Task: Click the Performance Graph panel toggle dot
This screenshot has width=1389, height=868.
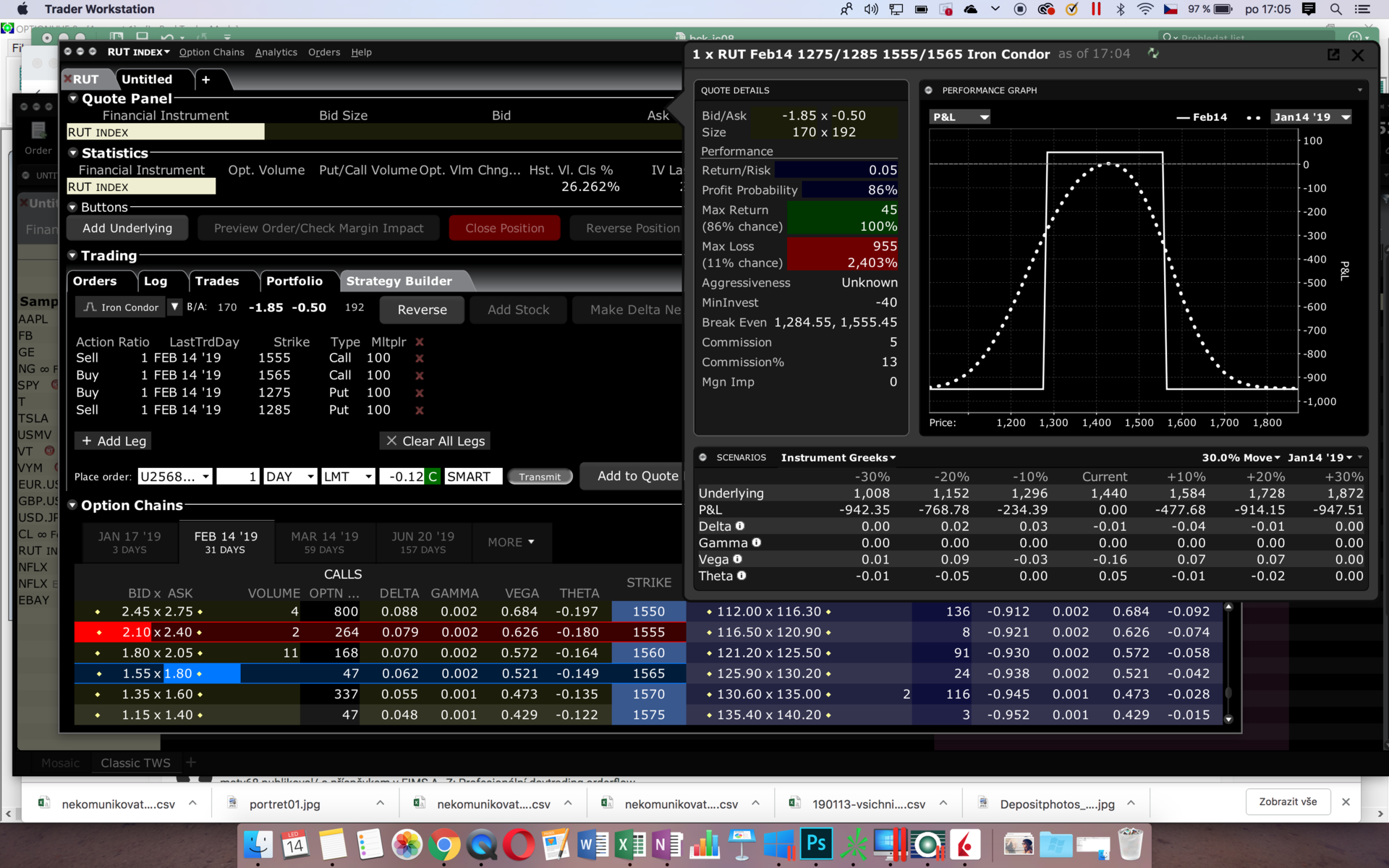Action: pos(929,90)
